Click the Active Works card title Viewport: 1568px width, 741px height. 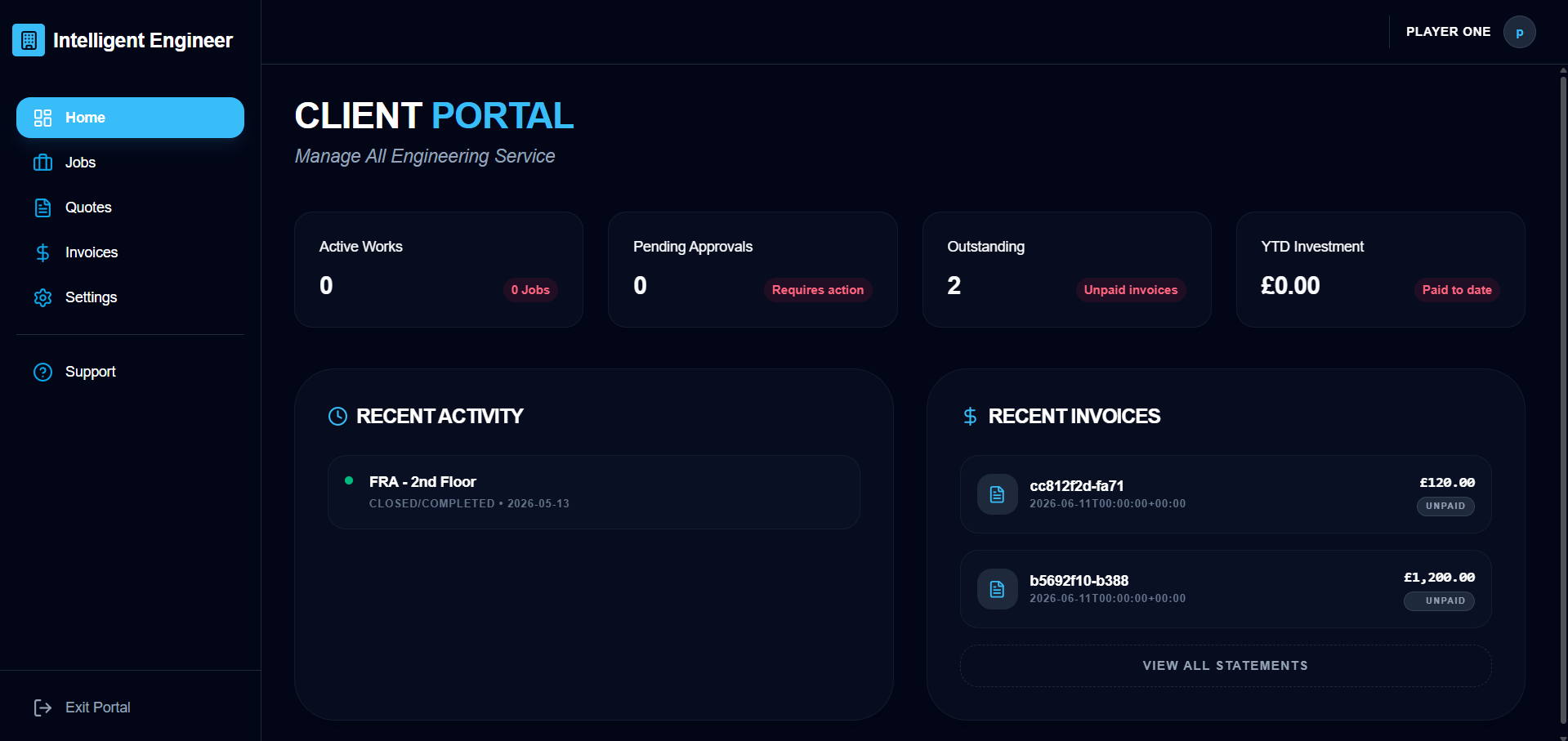(361, 247)
